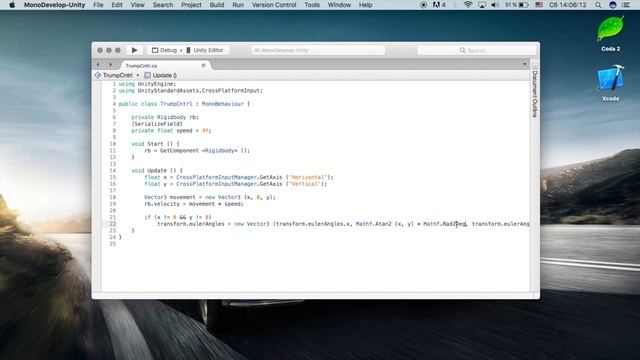The image size is (640, 360).
Task: Click the text 'UnityEngine' on line 1
Action: pyautogui.click(x=156, y=84)
